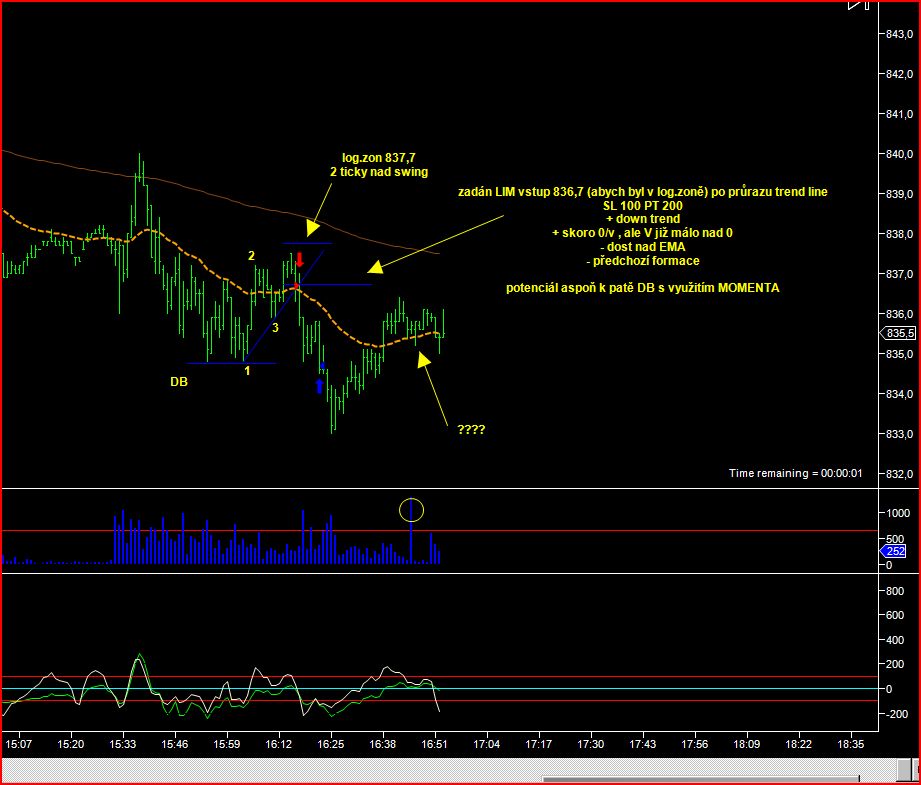Screen dimensions: 921x785
Task: Click the 15:46 time axis label
Action: point(174,744)
